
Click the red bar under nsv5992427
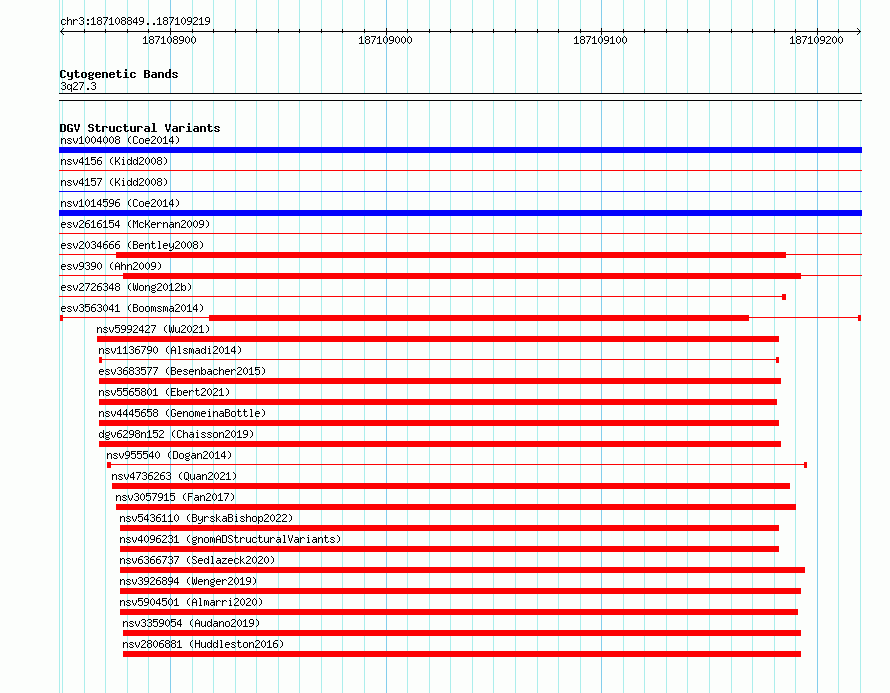(x=438, y=339)
